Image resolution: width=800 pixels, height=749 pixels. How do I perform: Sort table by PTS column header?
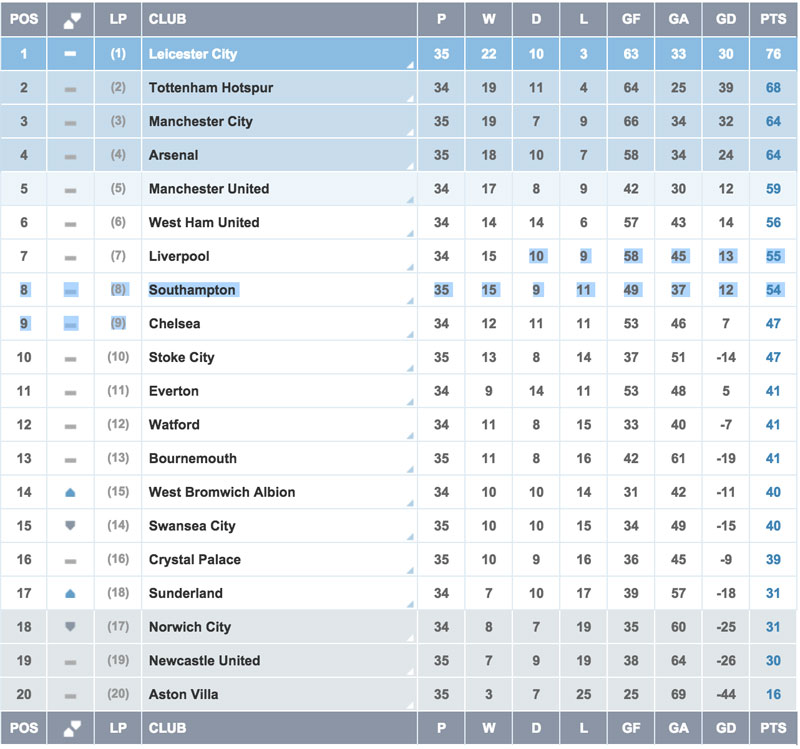773,19
